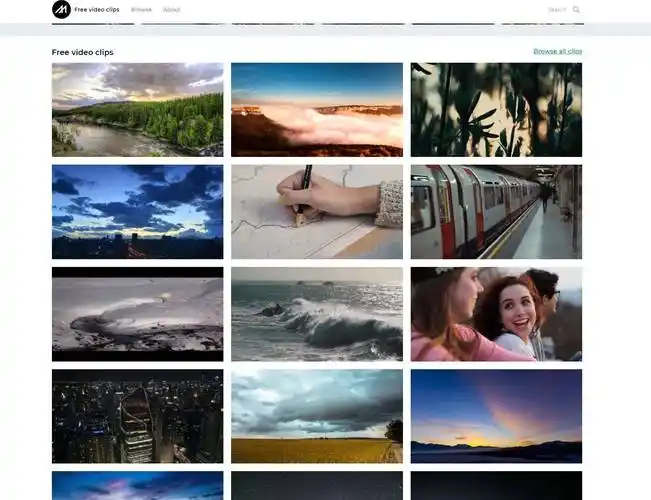Open the snowy crater landscape clip
This screenshot has width=651, height=500.
137,314
